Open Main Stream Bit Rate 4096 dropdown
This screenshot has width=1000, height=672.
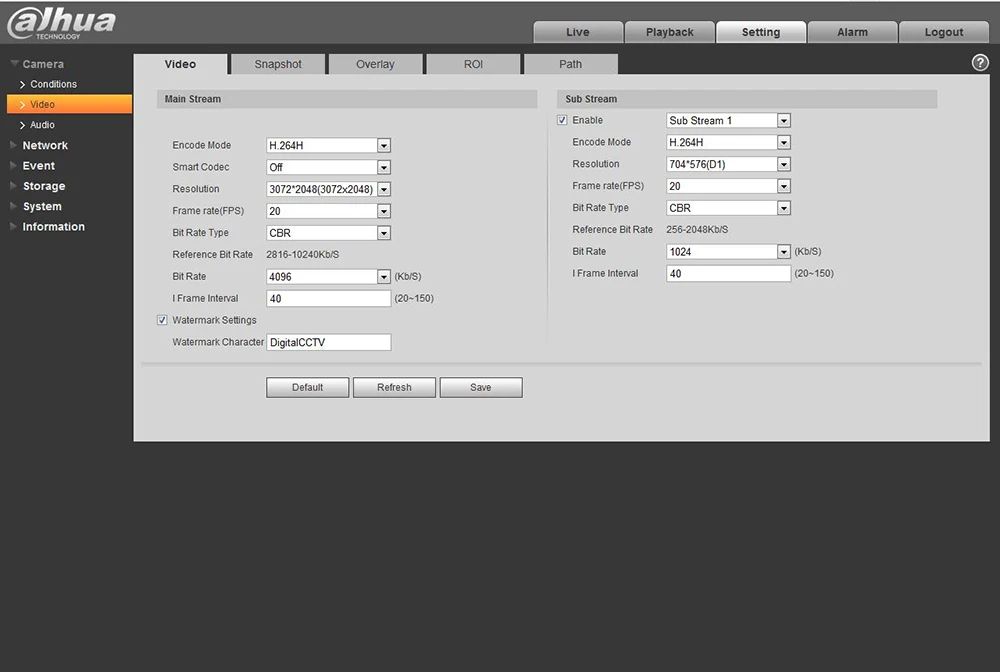(x=328, y=277)
